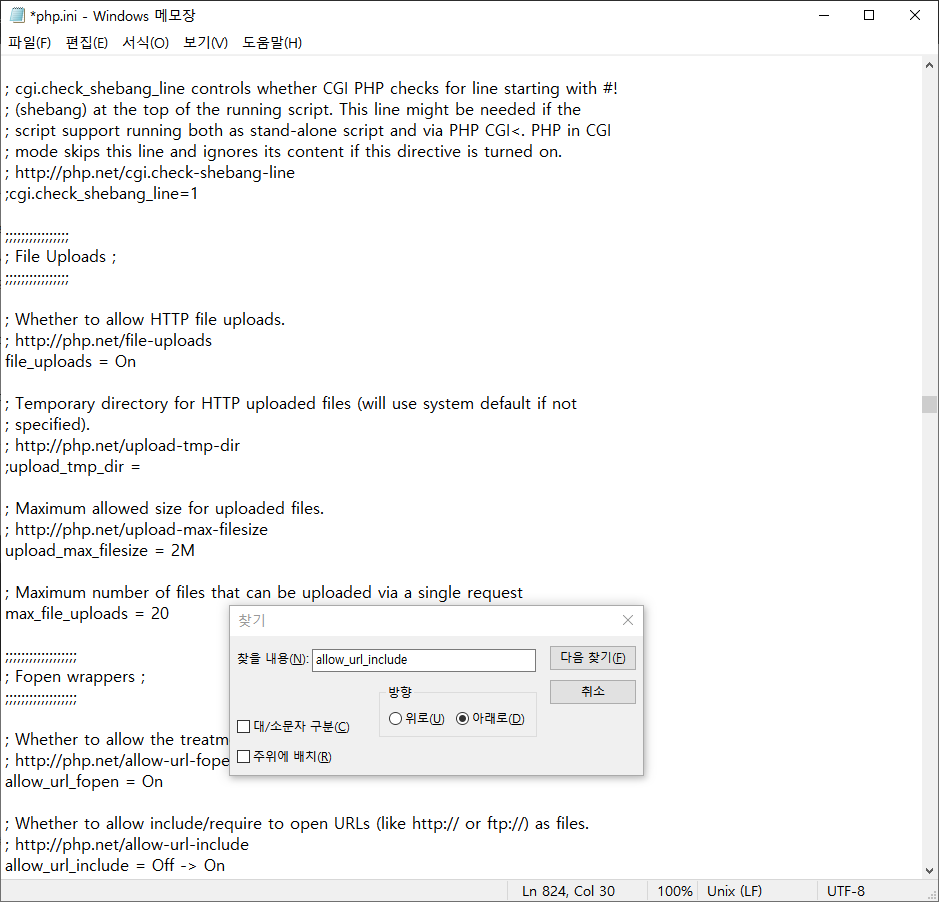This screenshot has width=939, height=902.
Task: Click the line ';upload_tmp_dir ='
Action: [72, 467]
